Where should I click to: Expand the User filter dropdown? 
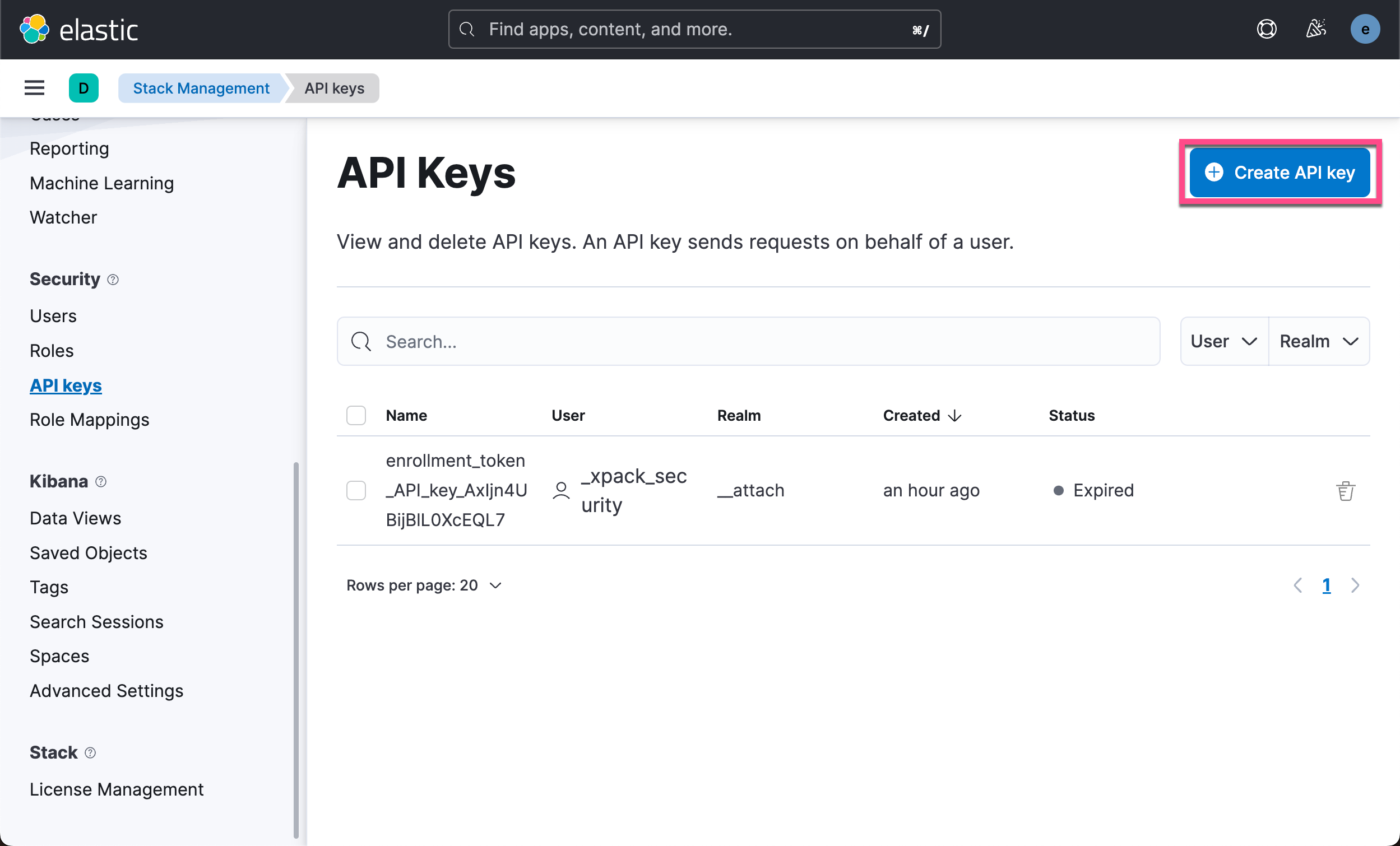(x=1223, y=341)
